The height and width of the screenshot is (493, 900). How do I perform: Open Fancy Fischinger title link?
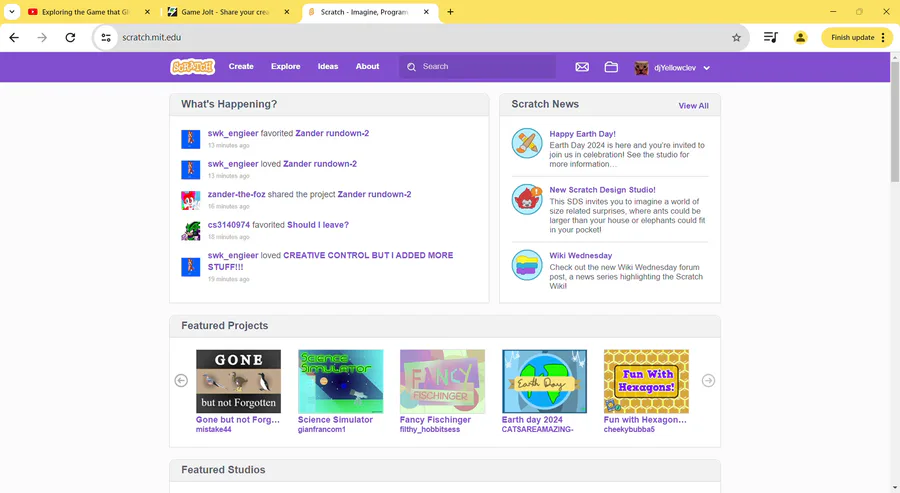tap(435, 420)
